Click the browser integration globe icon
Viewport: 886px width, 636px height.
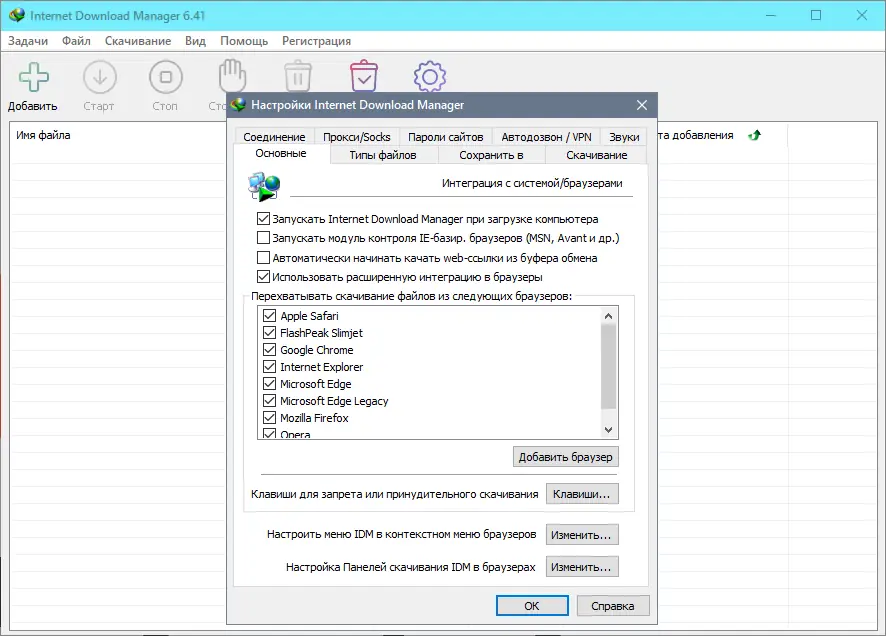264,186
